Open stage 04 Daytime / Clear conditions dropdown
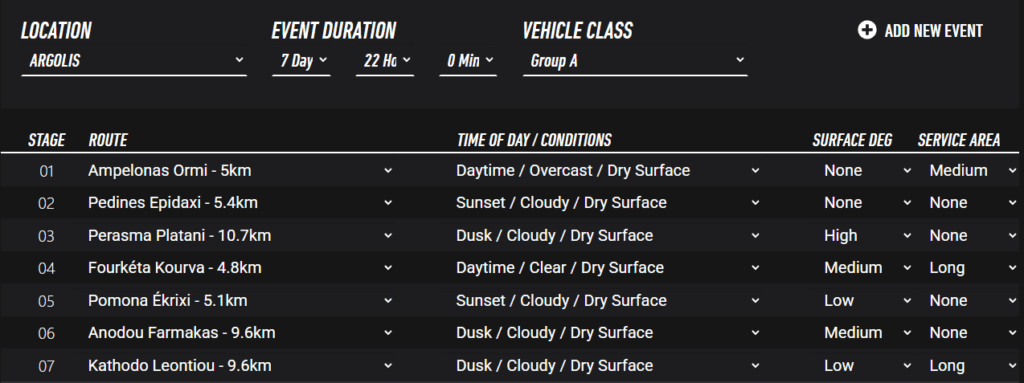 point(608,268)
